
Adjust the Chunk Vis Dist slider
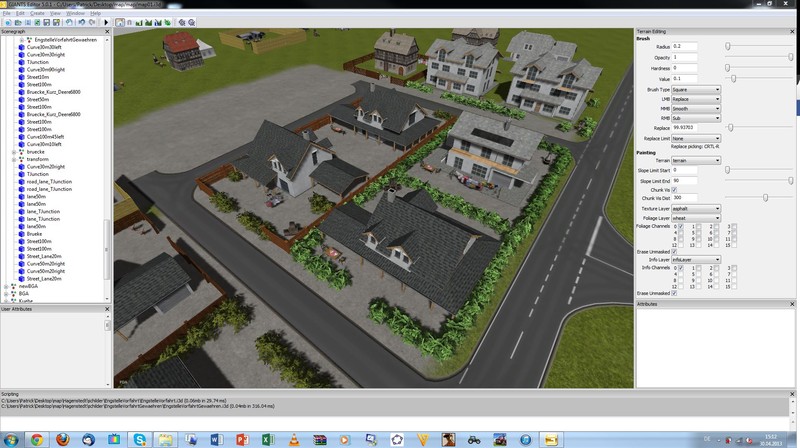point(765,197)
